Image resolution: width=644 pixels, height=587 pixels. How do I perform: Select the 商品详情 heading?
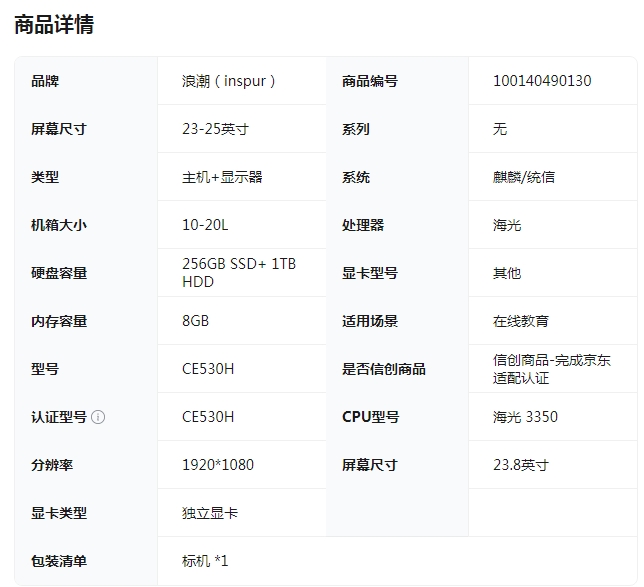pyautogui.click(x=54, y=24)
